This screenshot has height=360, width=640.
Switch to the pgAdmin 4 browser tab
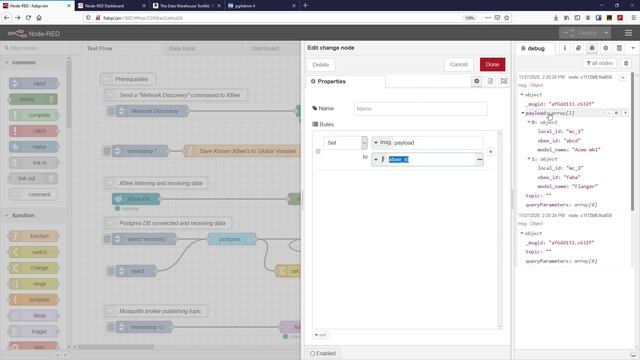pyautogui.click(x=262, y=6)
